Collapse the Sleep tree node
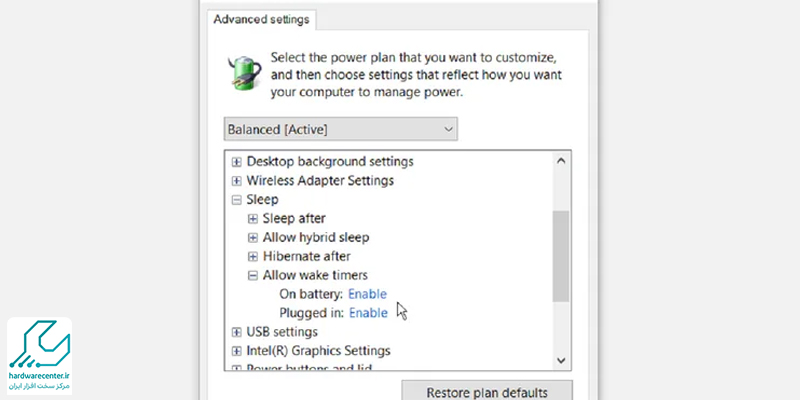The width and height of the screenshot is (800, 400). (x=237, y=200)
